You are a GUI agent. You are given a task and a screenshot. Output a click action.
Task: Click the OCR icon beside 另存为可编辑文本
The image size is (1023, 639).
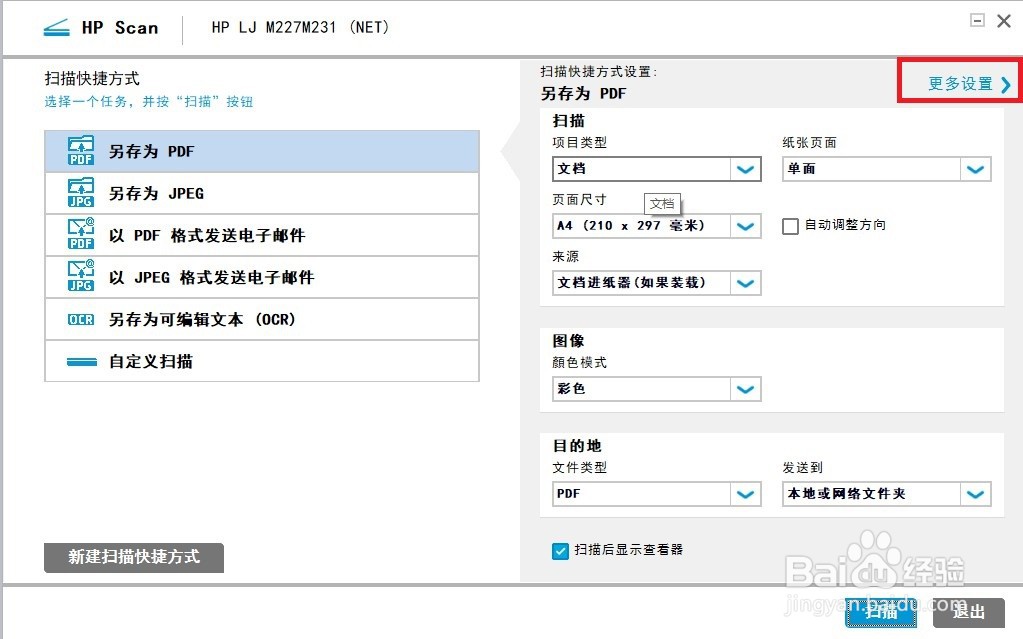click(81, 319)
